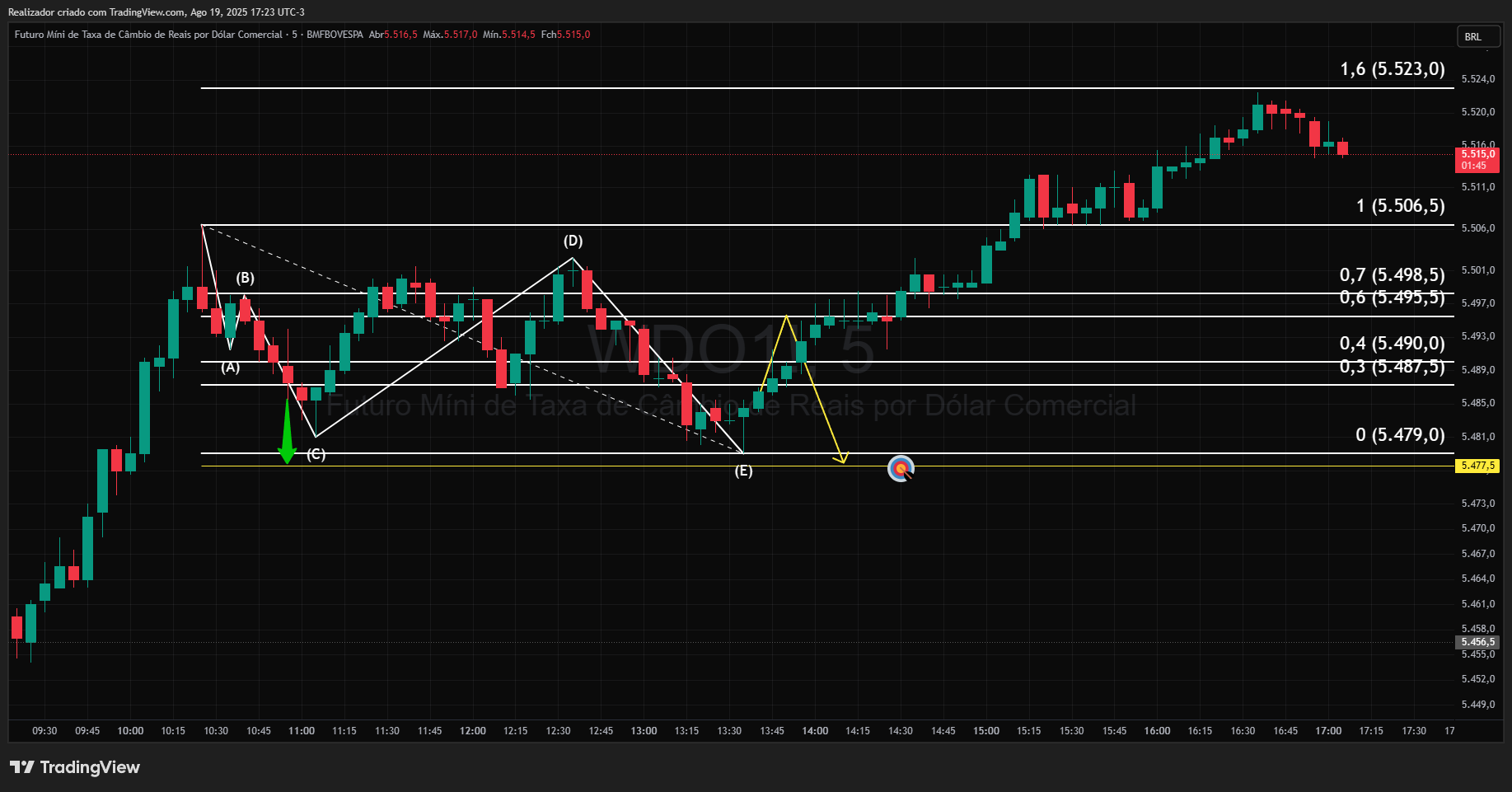Click the red 5.515,0 current price label
The width and height of the screenshot is (1512, 792).
[x=1478, y=159]
